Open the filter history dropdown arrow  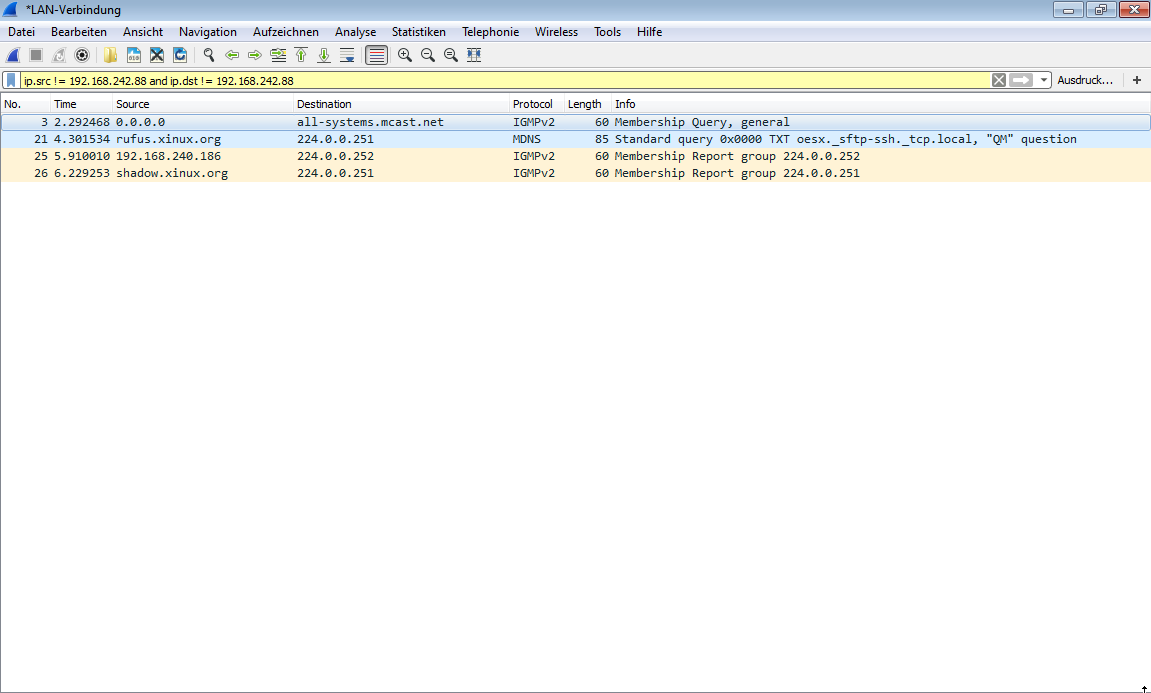point(1044,80)
